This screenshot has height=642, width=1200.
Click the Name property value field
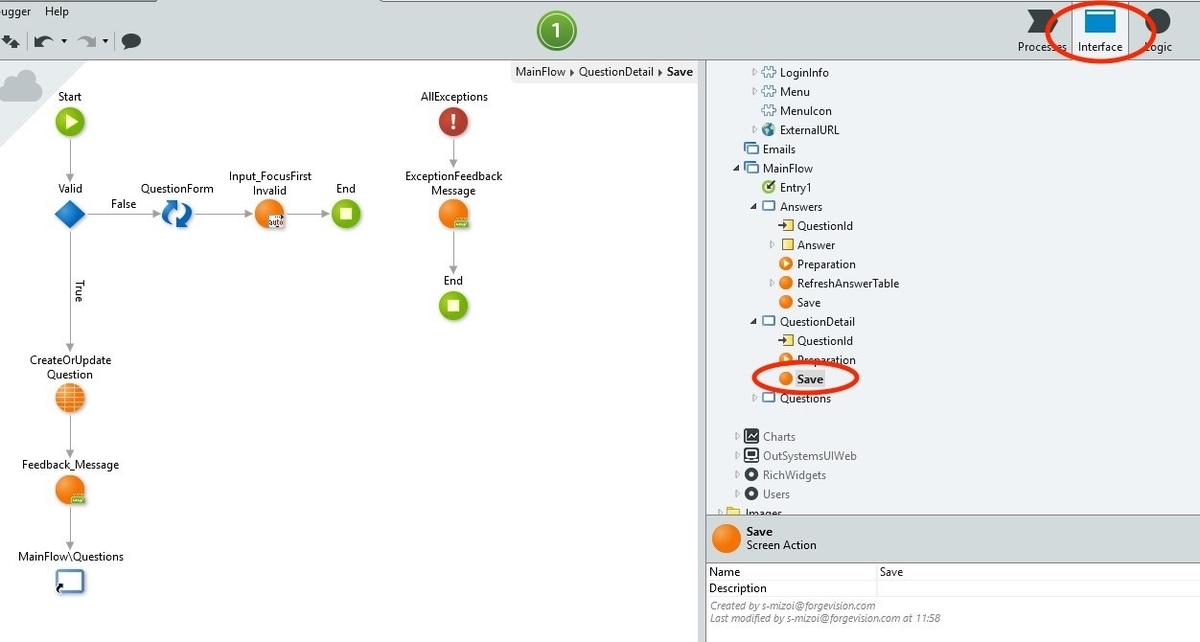1037,572
